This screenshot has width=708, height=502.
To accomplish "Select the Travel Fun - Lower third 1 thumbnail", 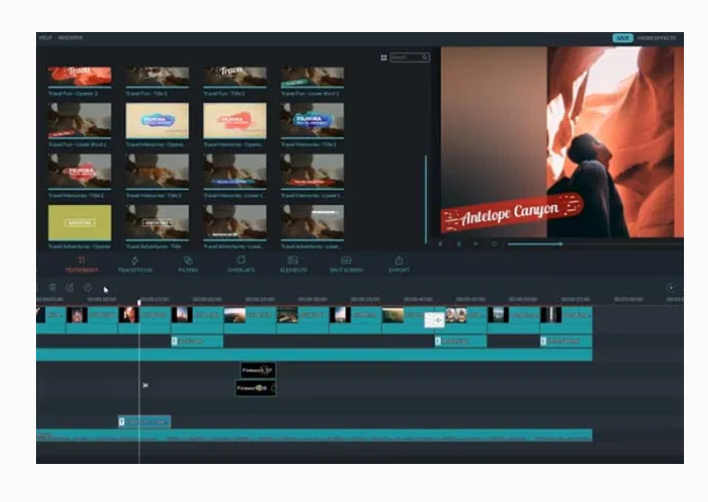I will (312, 76).
